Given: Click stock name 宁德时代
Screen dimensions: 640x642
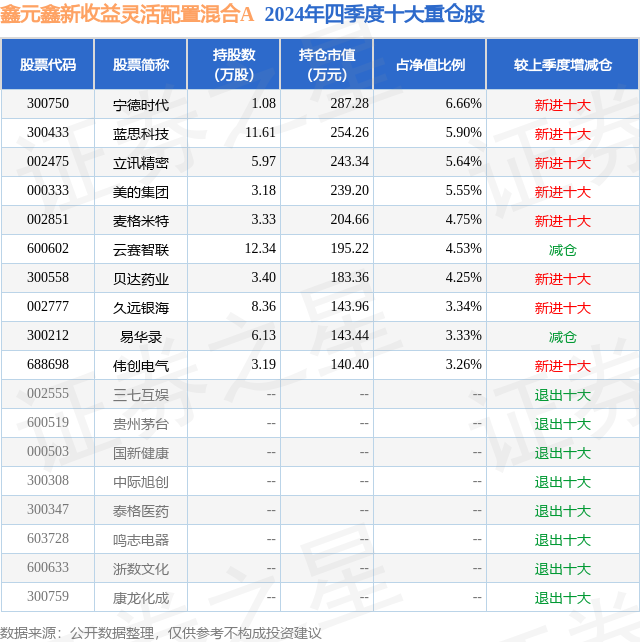Looking at the screenshot, I should click(x=141, y=105).
